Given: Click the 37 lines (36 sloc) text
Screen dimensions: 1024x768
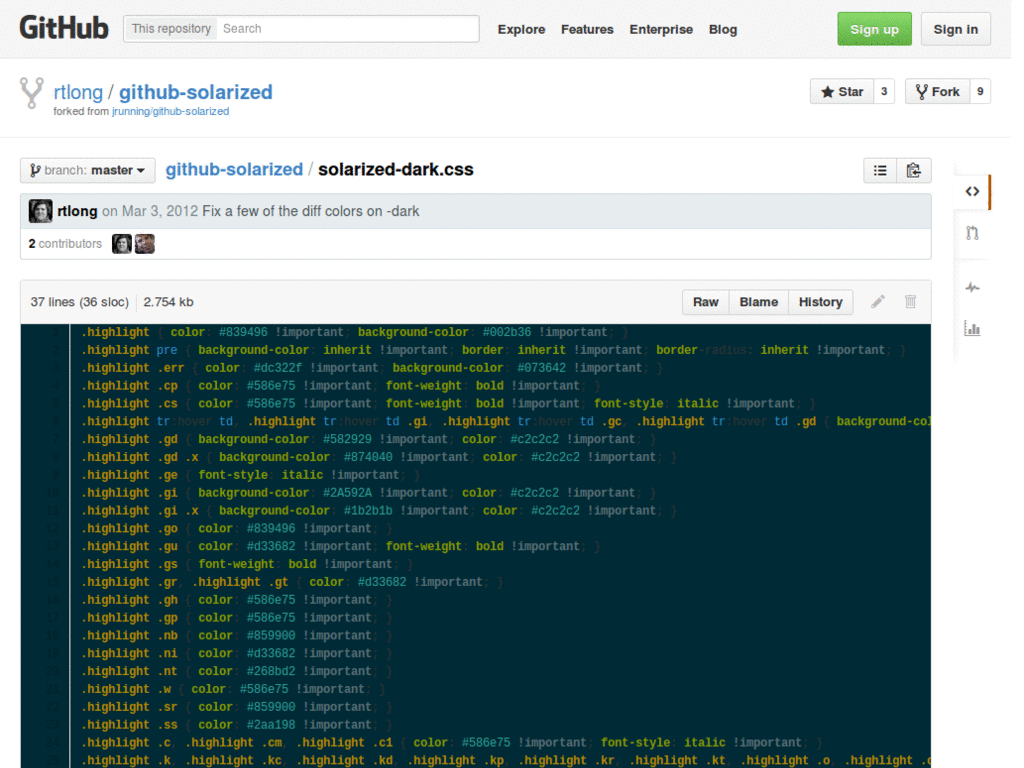Looking at the screenshot, I should point(80,302).
